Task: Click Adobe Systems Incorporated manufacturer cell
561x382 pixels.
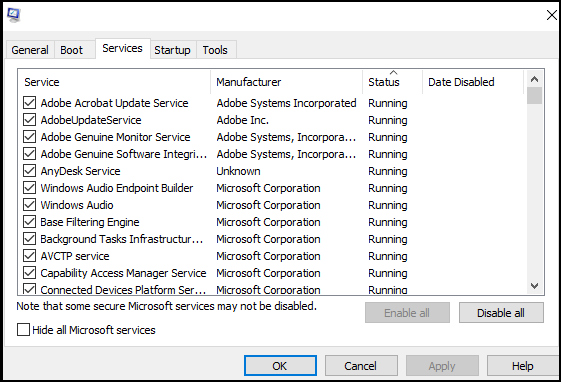Action: 286,103
